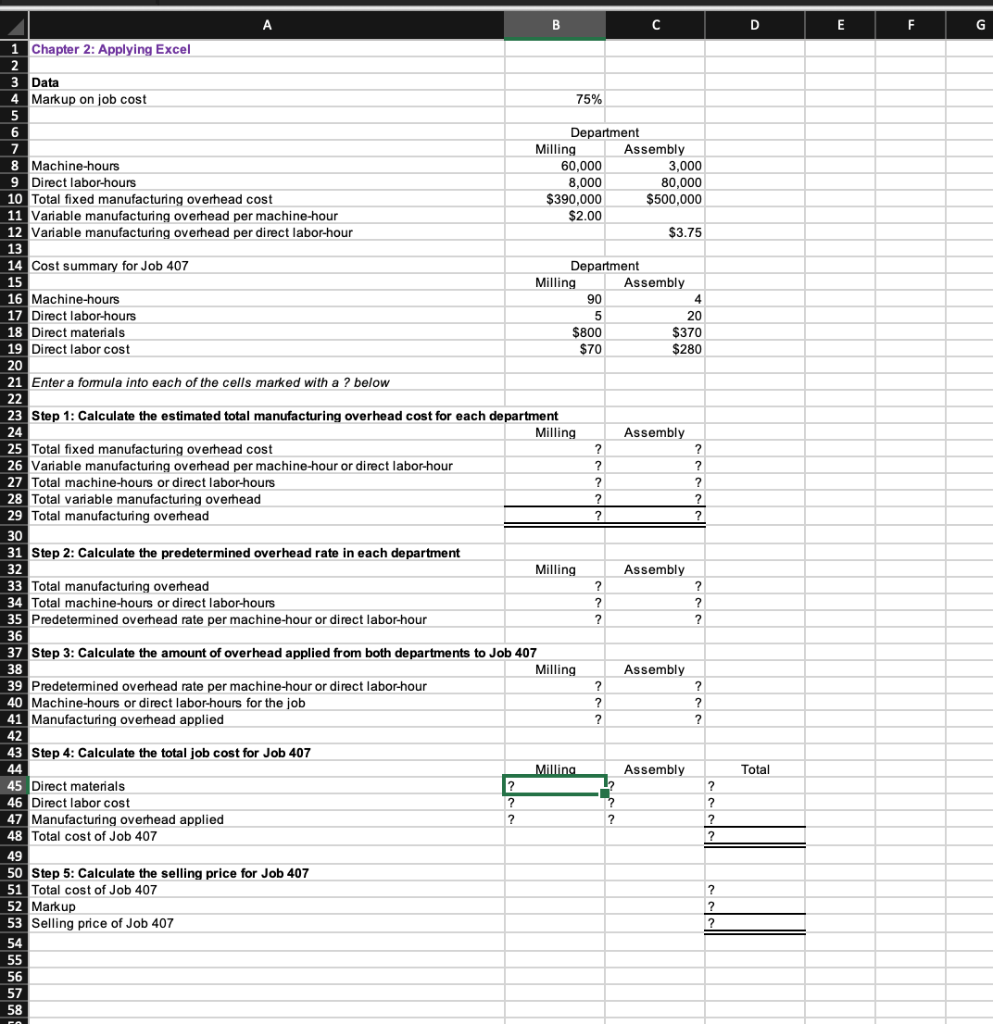Select Milling ? cell in row 33
This screenshot has width=993, height=1024.
555,586
